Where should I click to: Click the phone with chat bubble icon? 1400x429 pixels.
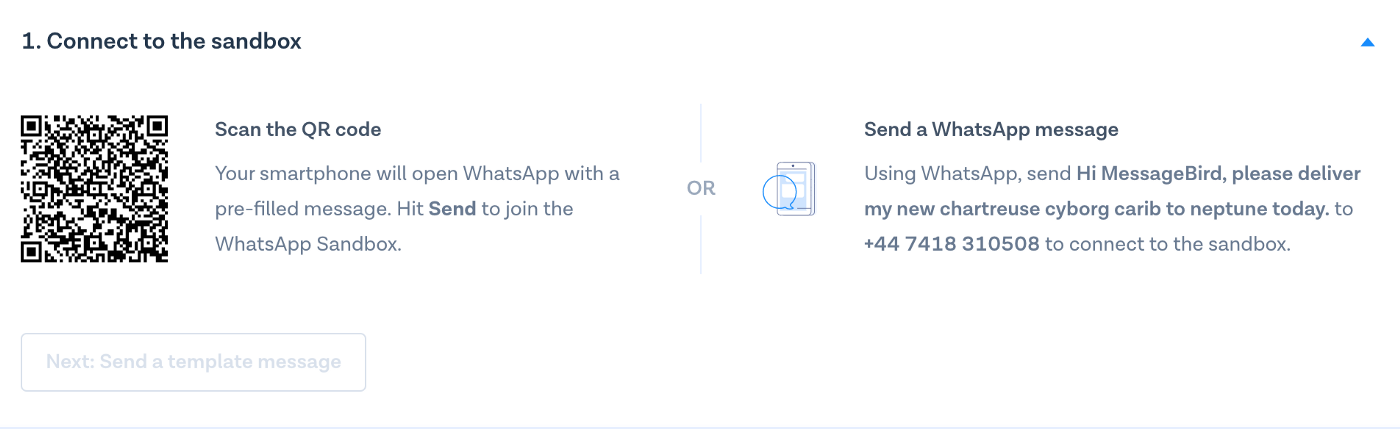[x=789, y=188]
